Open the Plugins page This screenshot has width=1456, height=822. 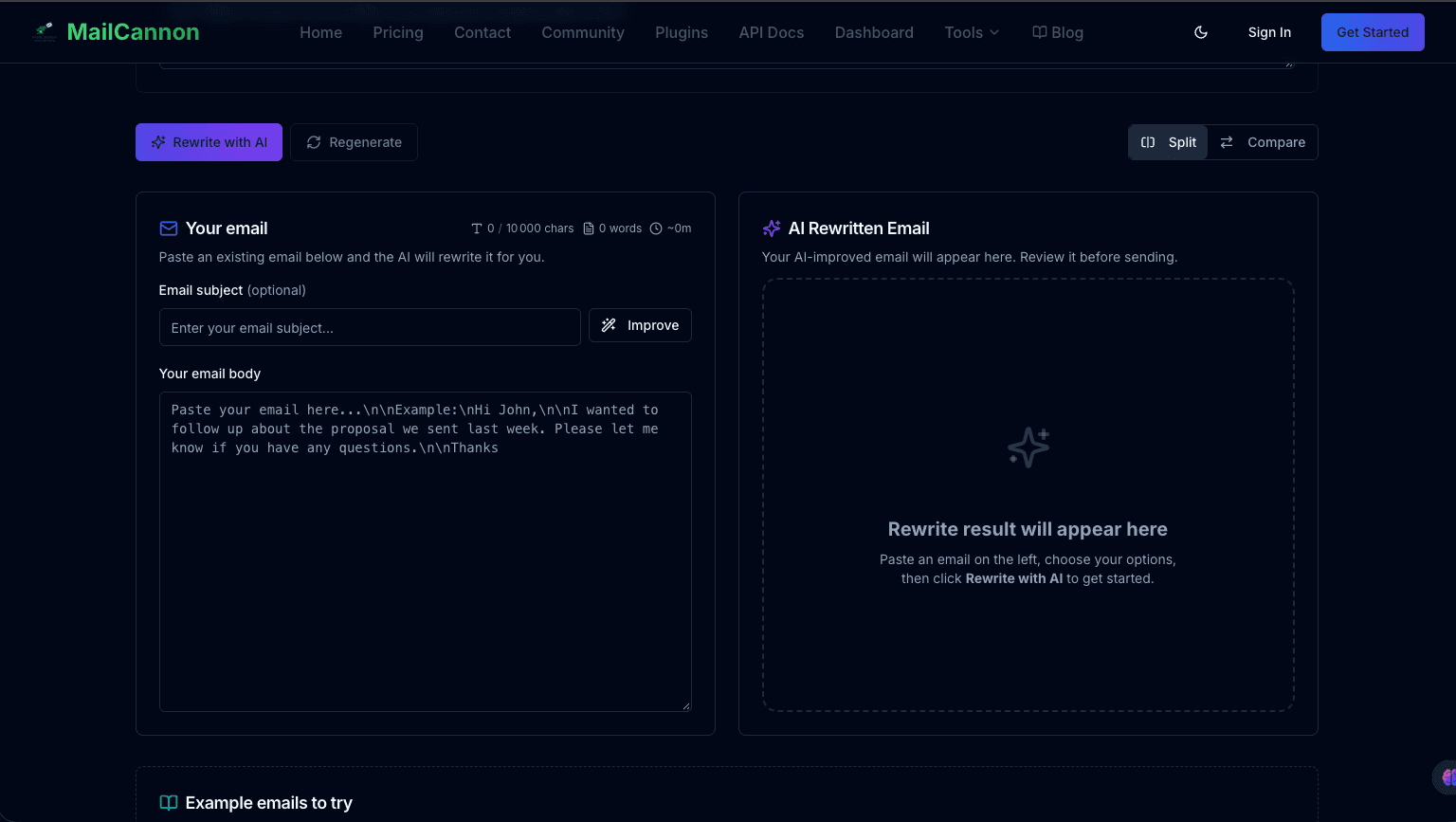(x=682, y=32)
